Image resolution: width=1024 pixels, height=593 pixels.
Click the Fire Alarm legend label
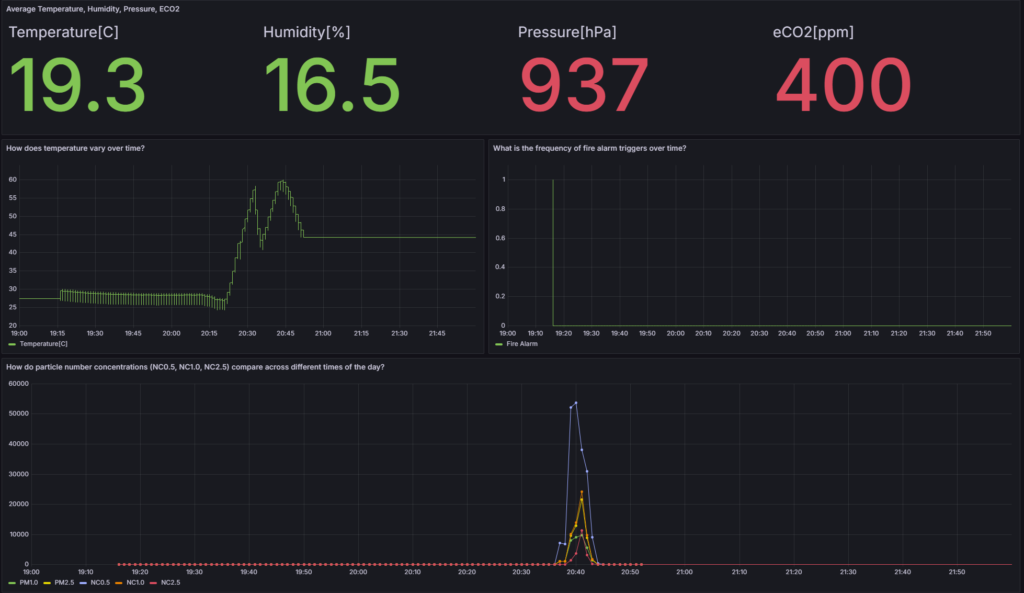[524, 344]
